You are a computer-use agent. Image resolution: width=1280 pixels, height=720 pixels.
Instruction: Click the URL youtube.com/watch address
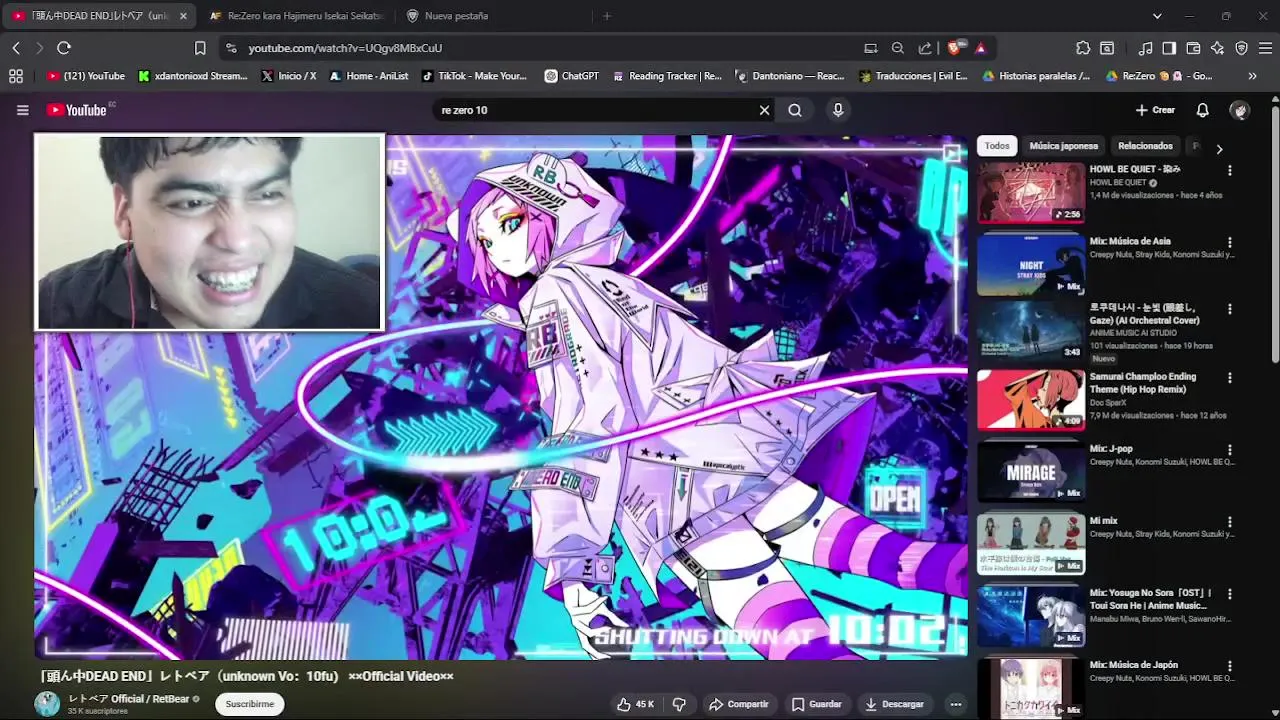[x=345, y=48]
